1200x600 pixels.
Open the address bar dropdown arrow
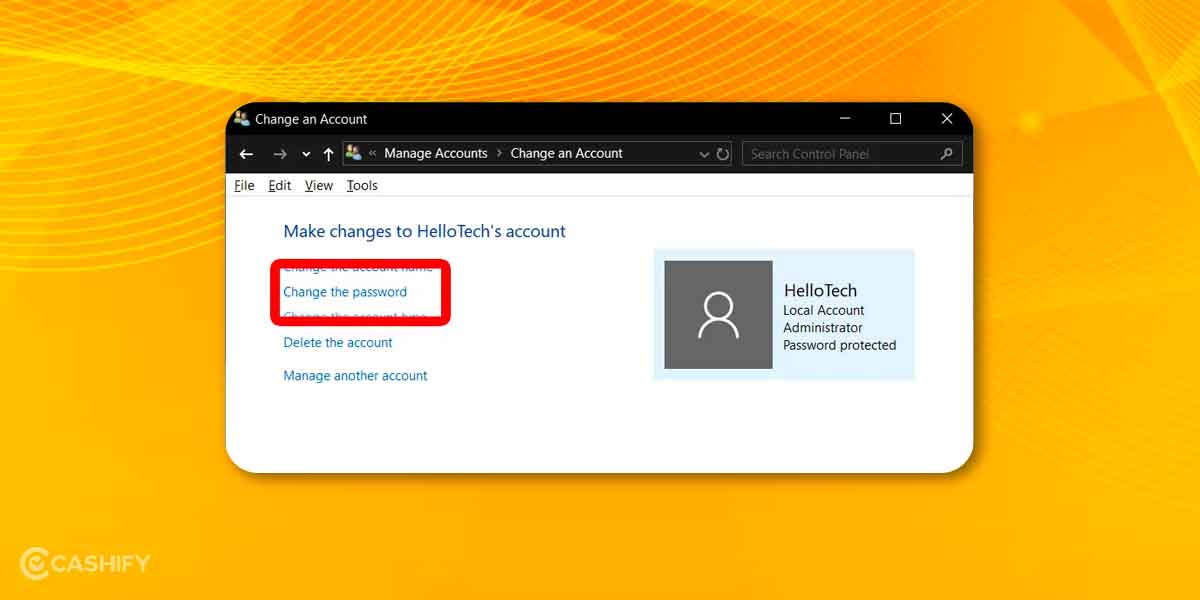coord(704,153)
